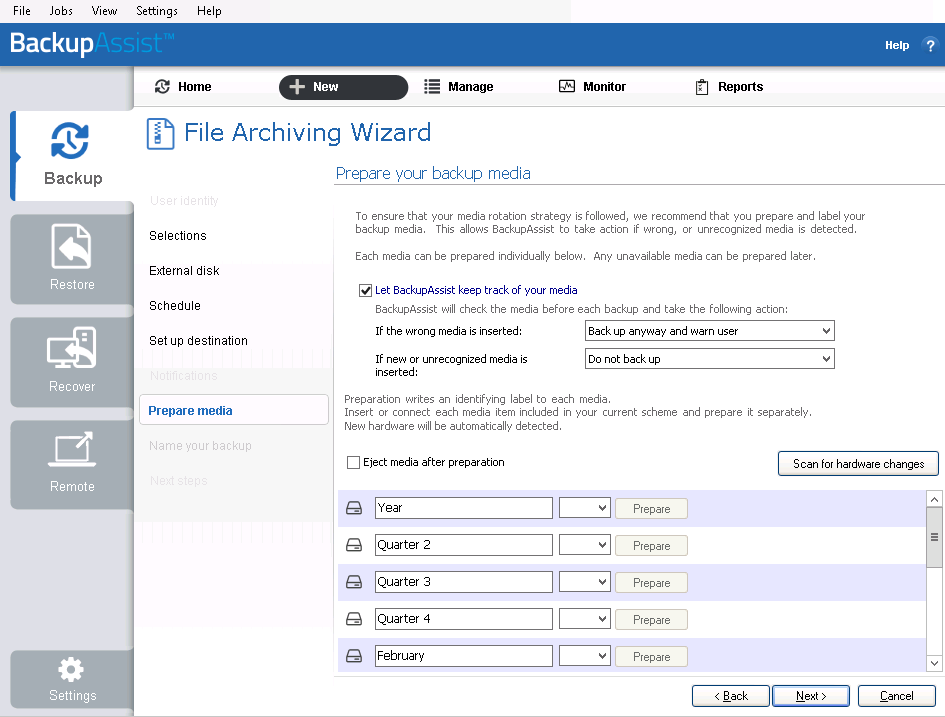The image size is (945, 717).
Task: Click the Next button
Action: [x=811, y=696]
